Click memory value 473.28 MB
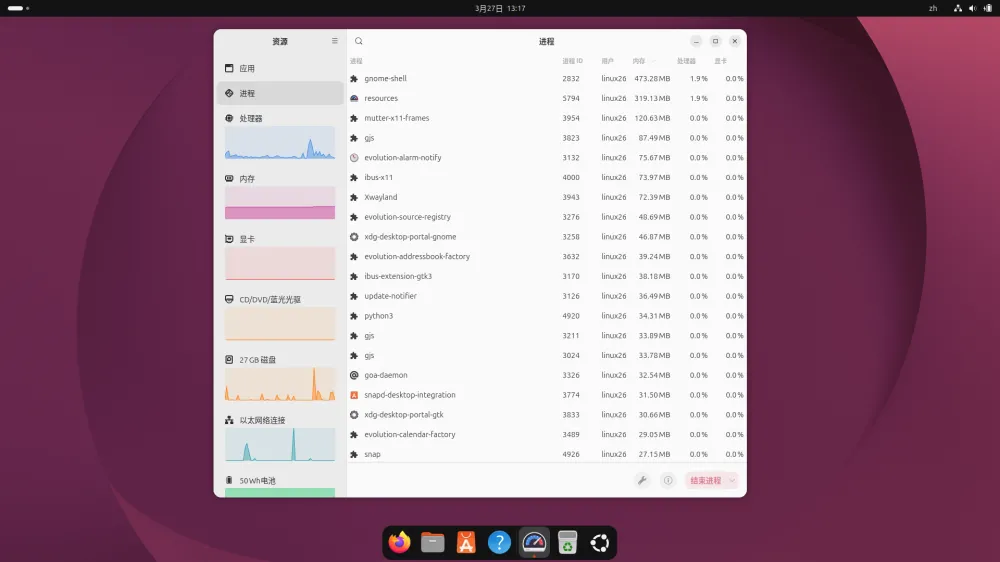 point(652,78)
